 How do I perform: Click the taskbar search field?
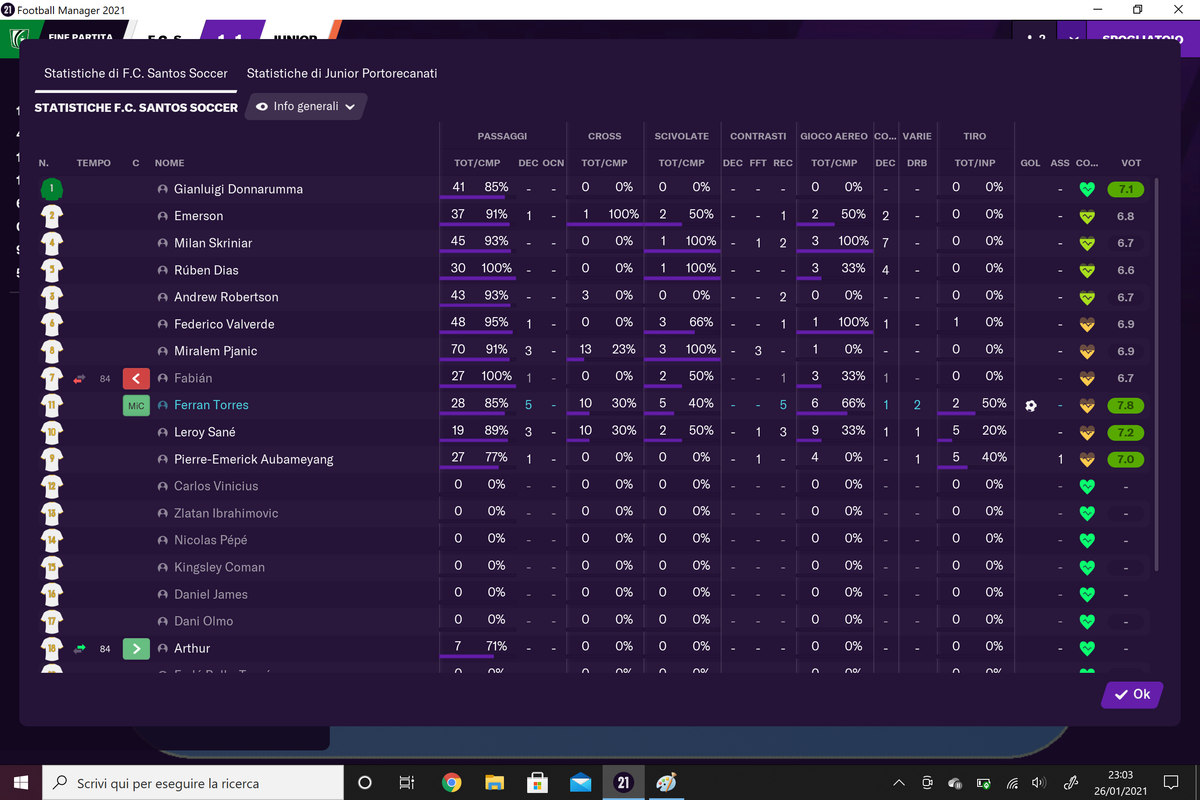(x=193, y=783)
